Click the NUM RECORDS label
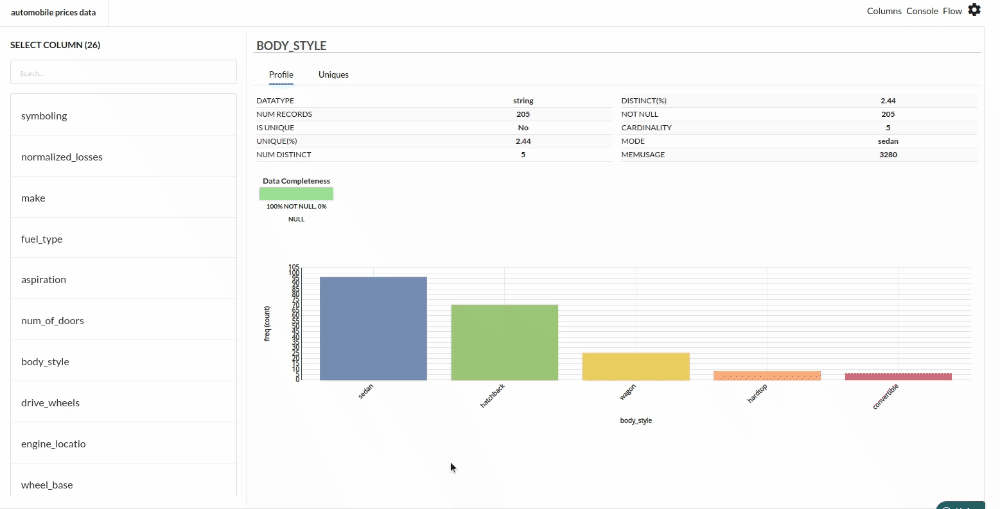 coord(284,114)
